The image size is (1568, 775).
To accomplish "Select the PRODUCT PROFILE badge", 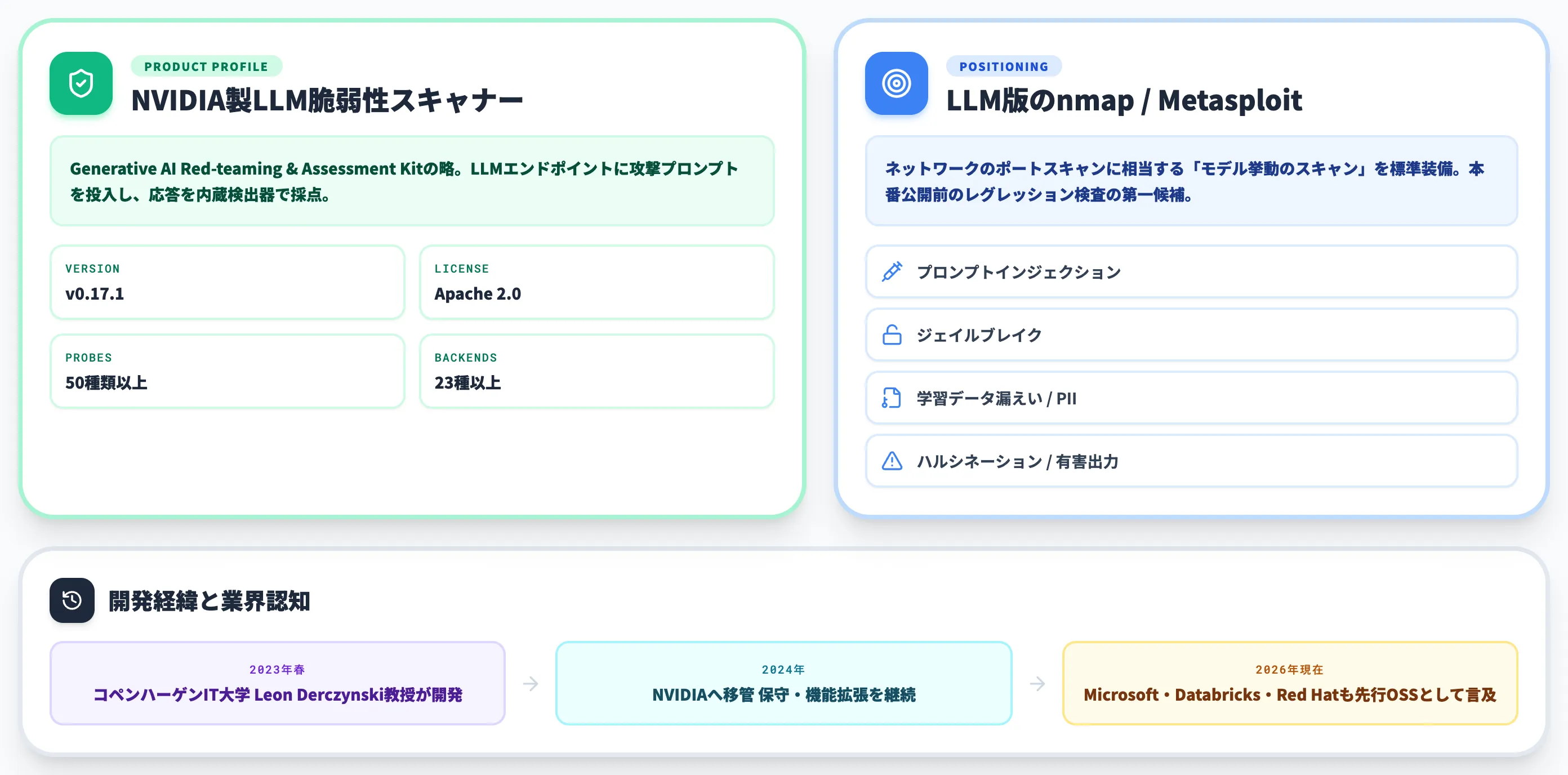I will pyautogui.click(x=206, y=66).
